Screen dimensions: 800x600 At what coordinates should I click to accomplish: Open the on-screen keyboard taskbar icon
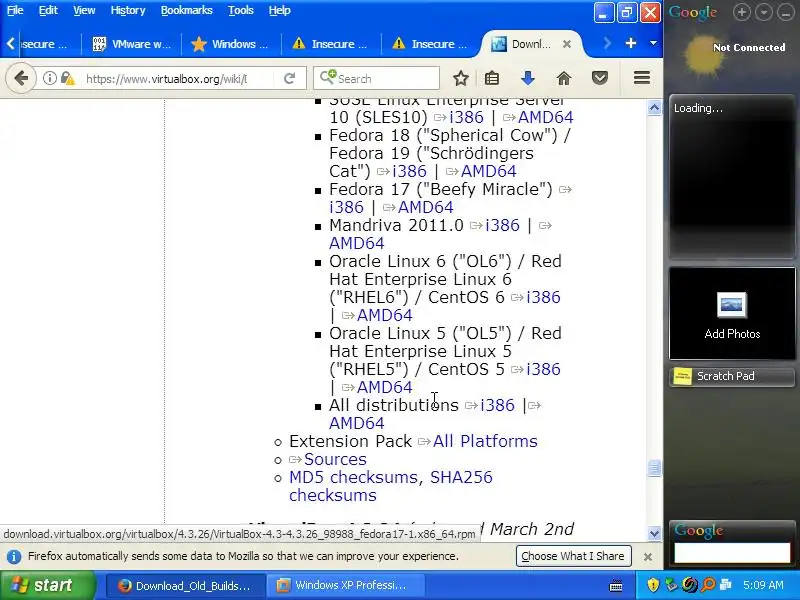(x=616, y=585)
